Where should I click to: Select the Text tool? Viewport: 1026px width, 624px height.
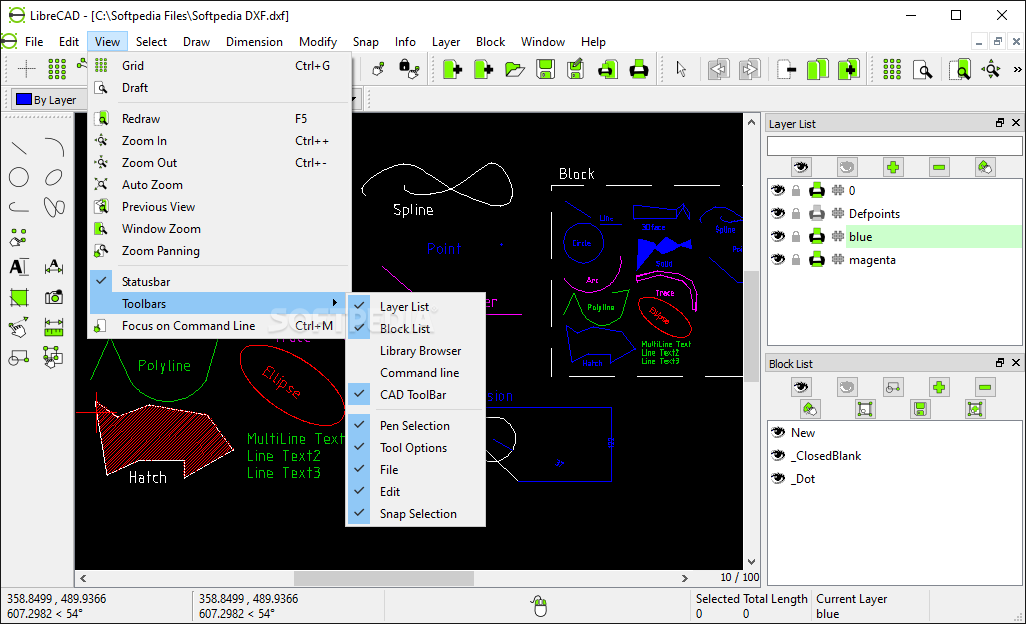(19, 267)
